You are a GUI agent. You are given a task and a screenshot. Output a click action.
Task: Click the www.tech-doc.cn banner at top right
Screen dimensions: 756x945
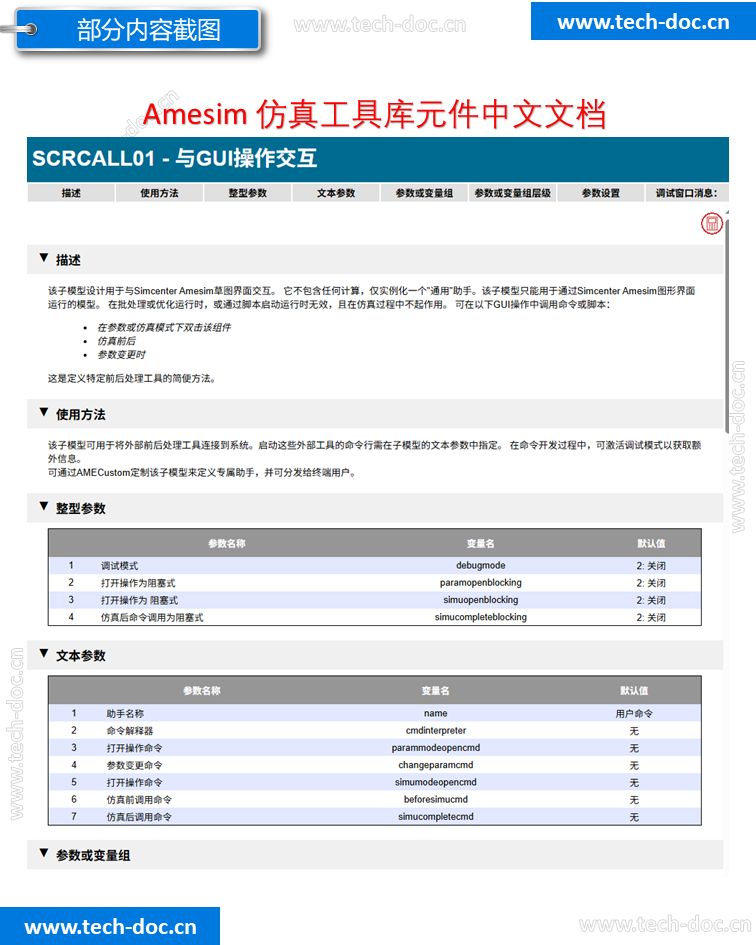point(643,22)
